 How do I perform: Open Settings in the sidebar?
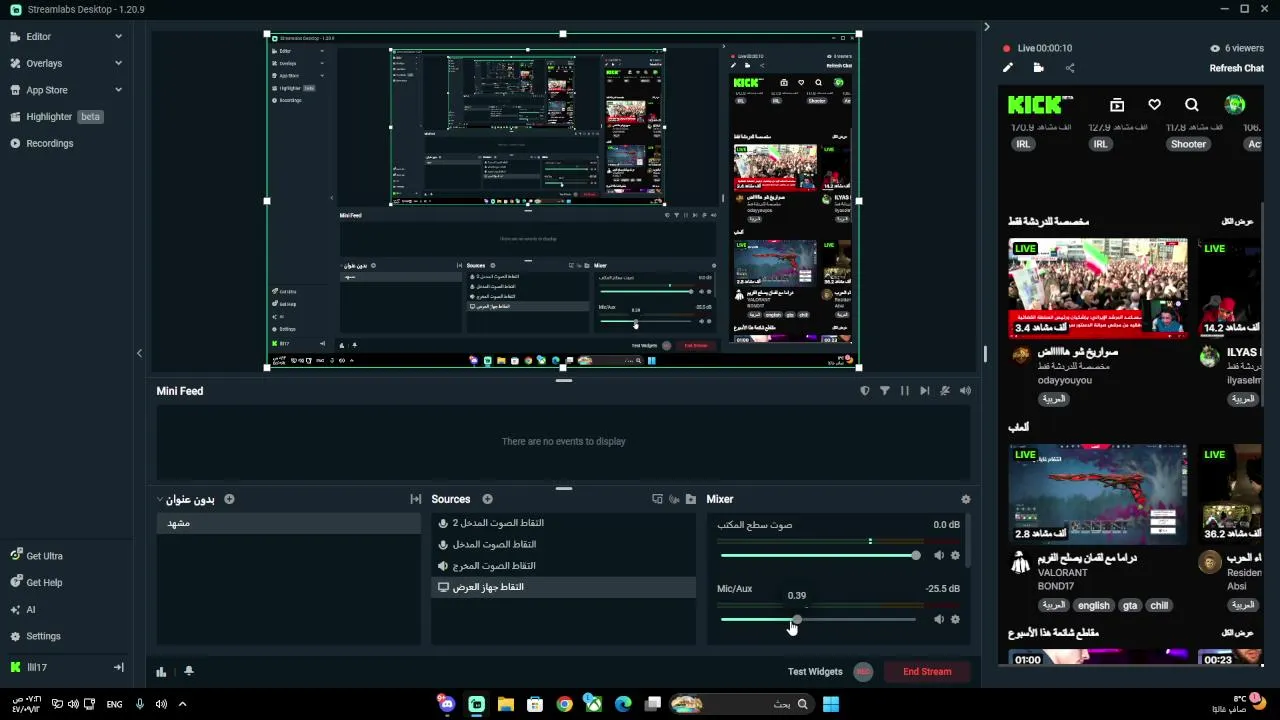click(43, 636)
